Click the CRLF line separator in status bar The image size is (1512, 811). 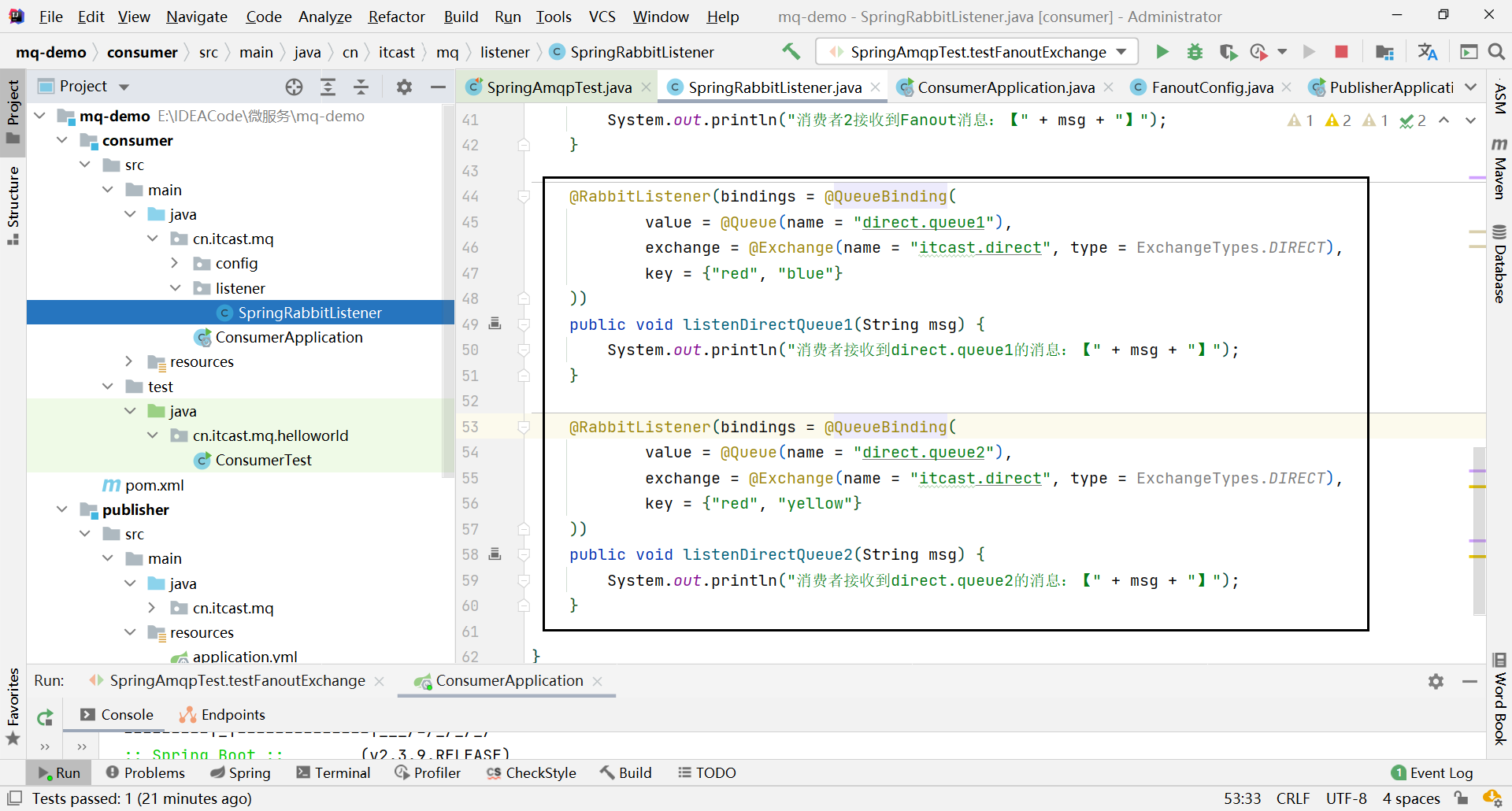coord(1293,798)
